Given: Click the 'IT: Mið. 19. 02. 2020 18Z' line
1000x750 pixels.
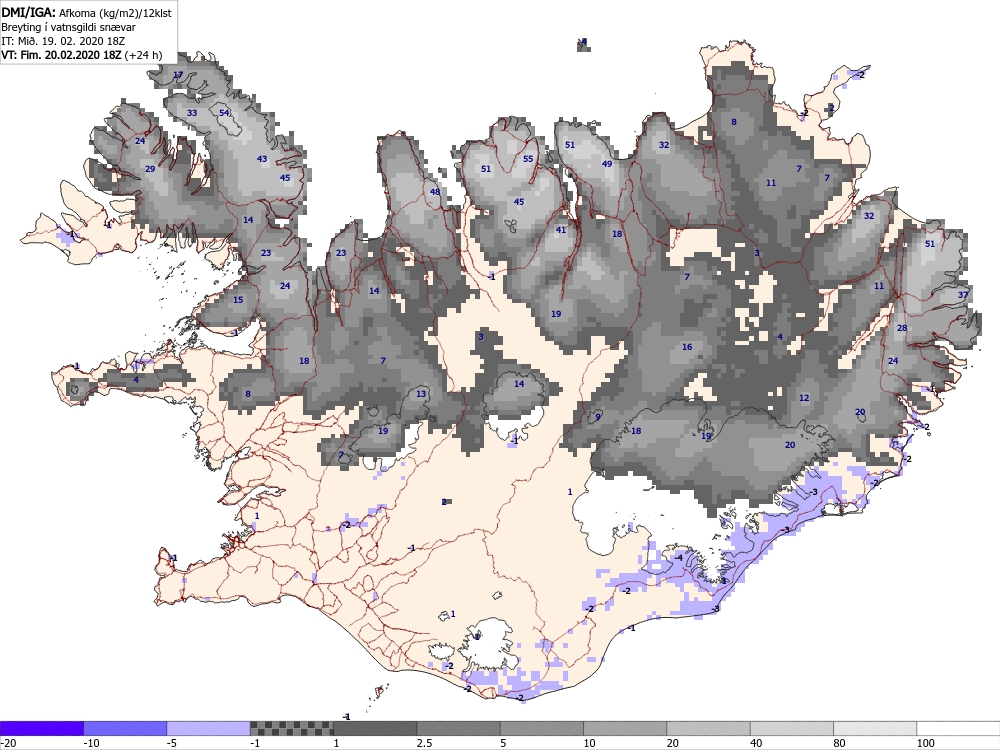Looking at the screenshot, I should point(63,41).
